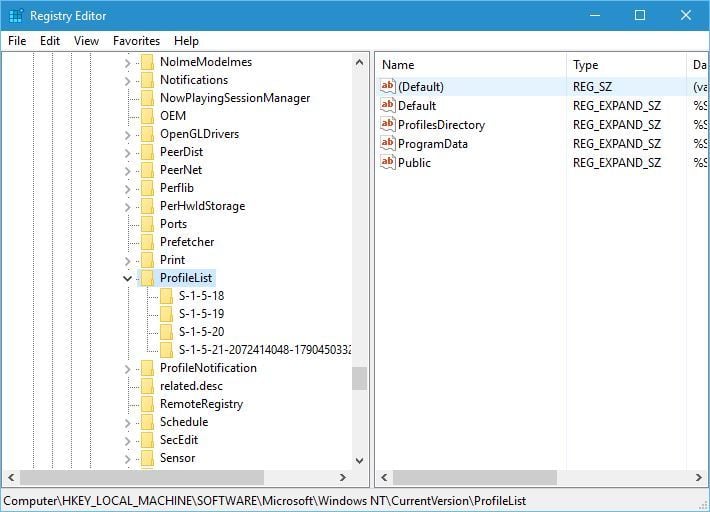Open the Edit menu
710x512 pixels.
[50, 41]
